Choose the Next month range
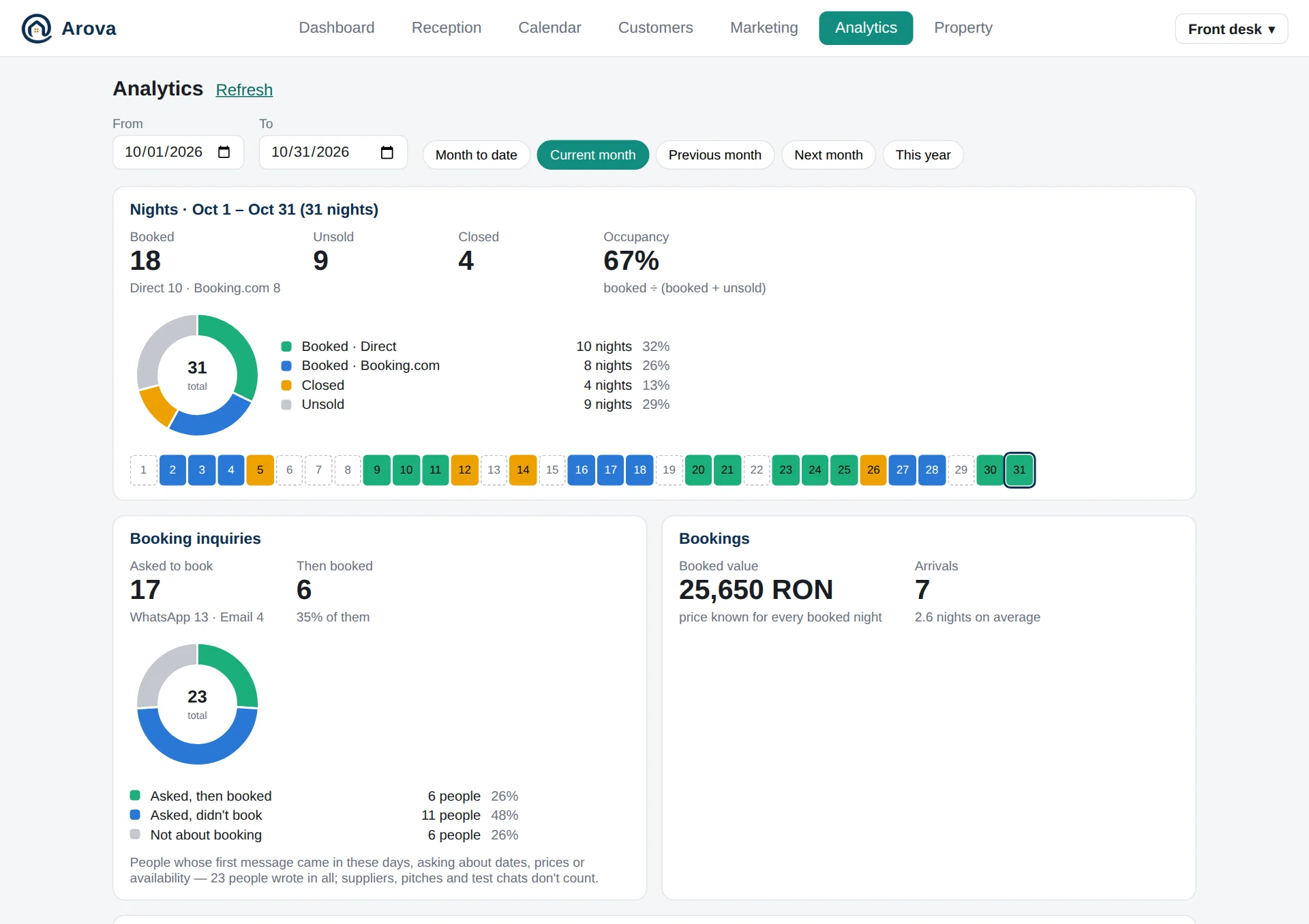The image size is (1309, 924). tap(828, 155)
